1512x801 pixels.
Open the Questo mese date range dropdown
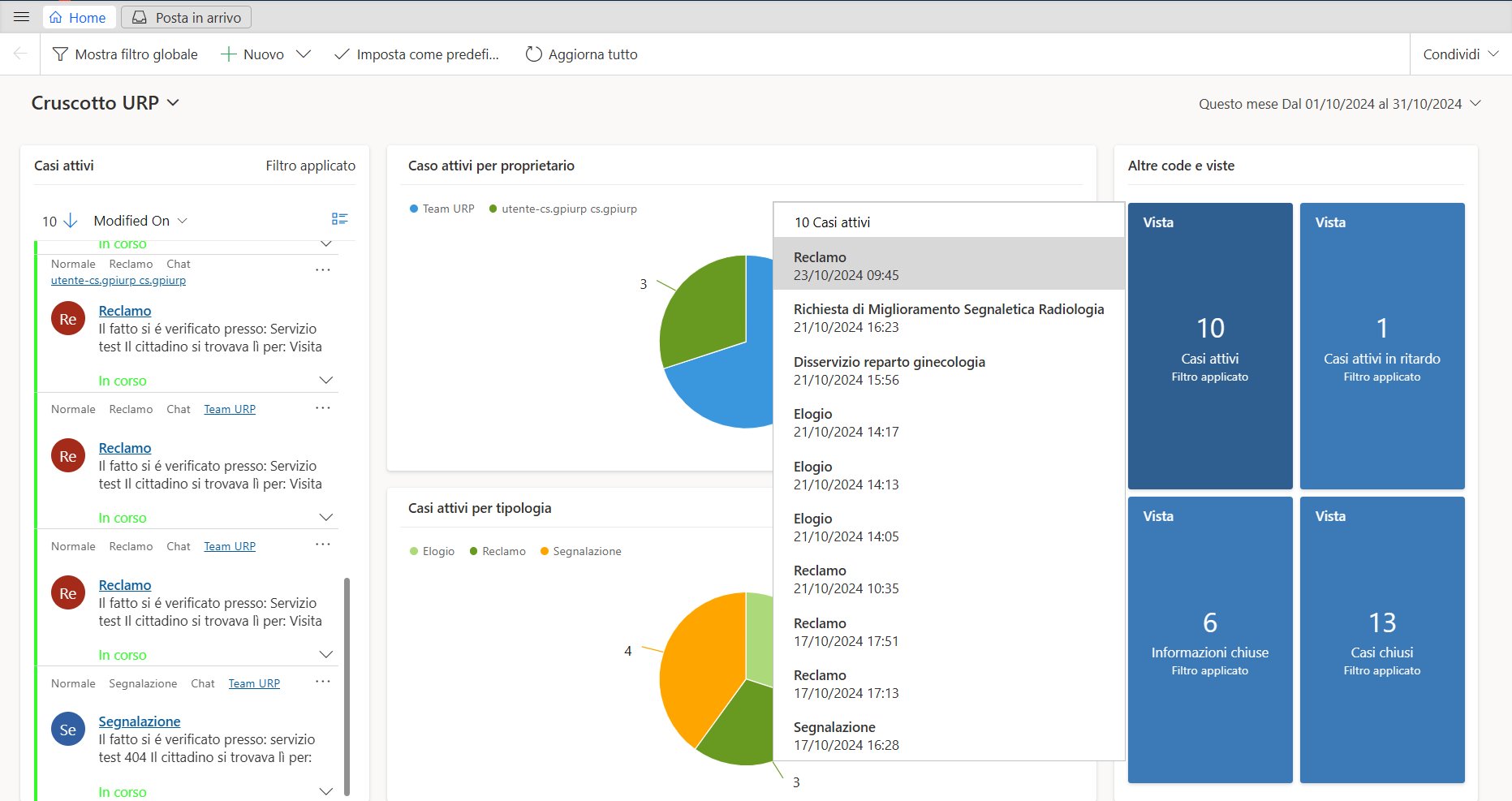pos(1475,104)
